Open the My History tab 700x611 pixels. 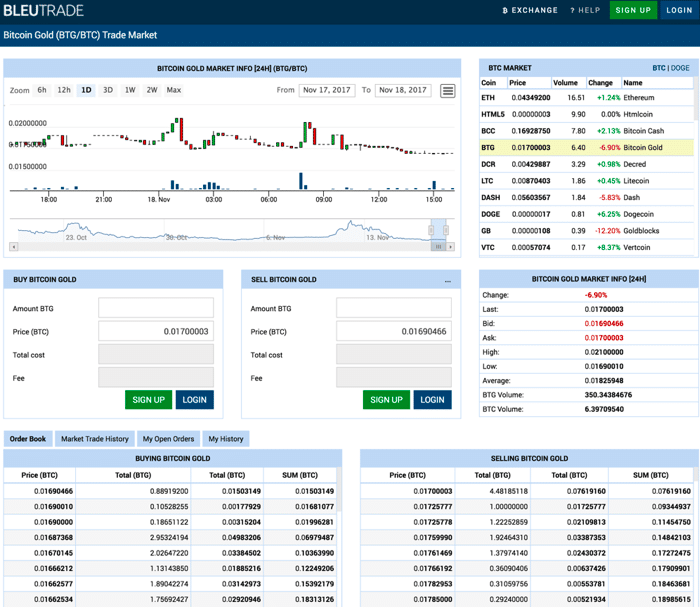[x=226, y=439]
